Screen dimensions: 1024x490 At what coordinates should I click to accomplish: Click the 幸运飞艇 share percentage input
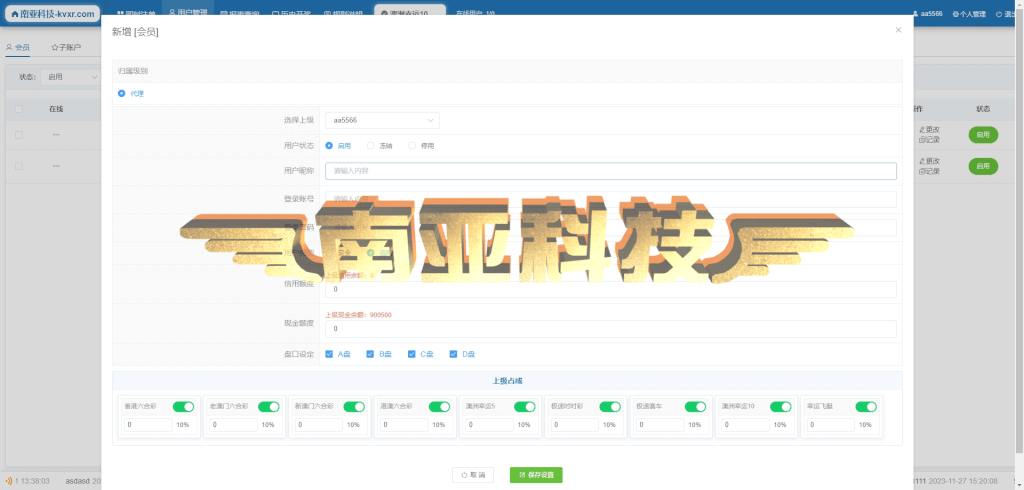(831, 425)
